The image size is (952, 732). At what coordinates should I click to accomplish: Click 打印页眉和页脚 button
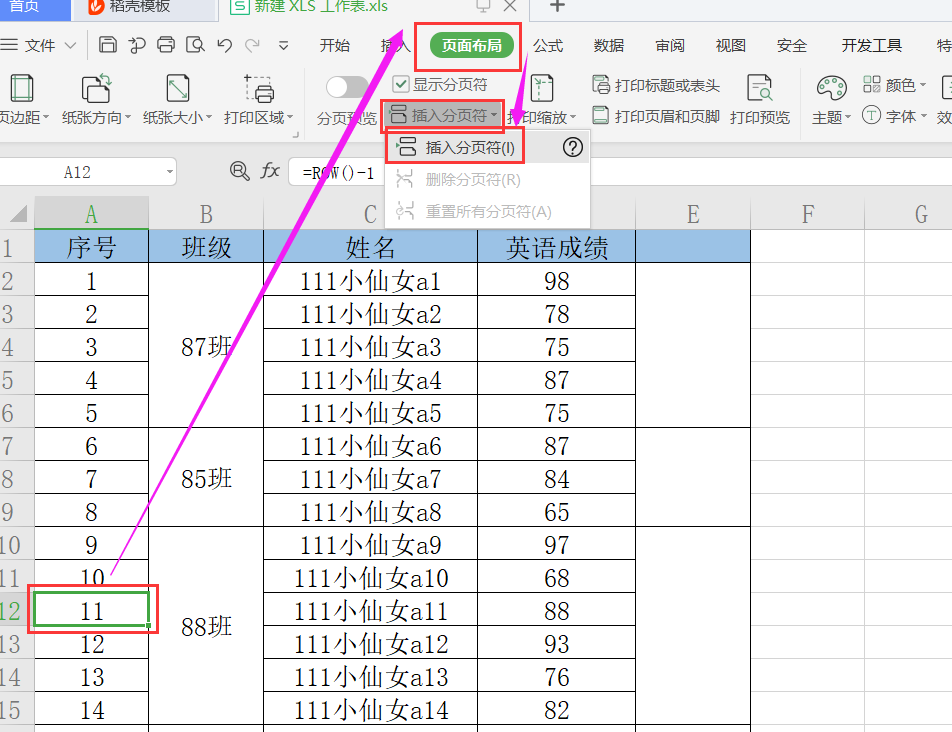tap(656, 115)
